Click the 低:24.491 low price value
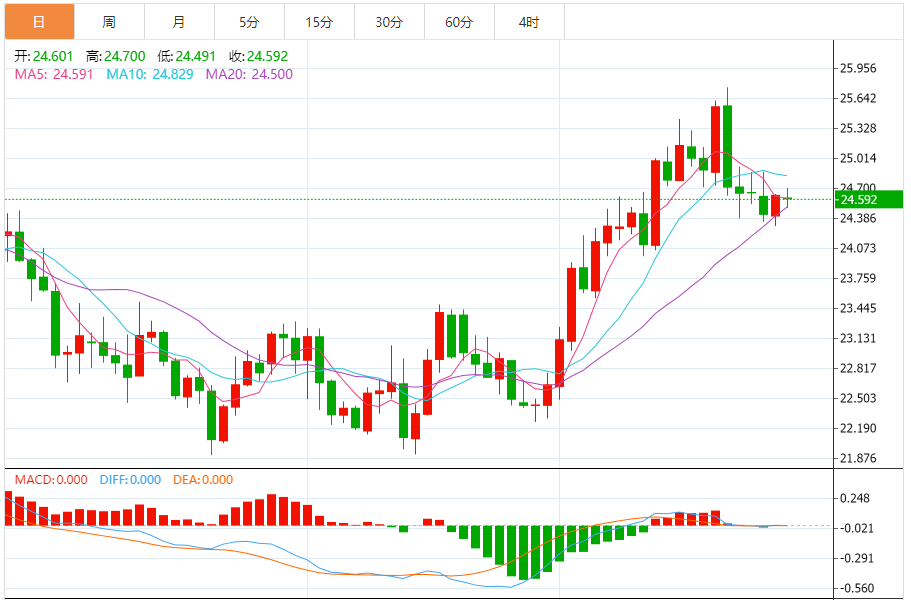The height and width of the screenshot is (600, 911). 186,56
